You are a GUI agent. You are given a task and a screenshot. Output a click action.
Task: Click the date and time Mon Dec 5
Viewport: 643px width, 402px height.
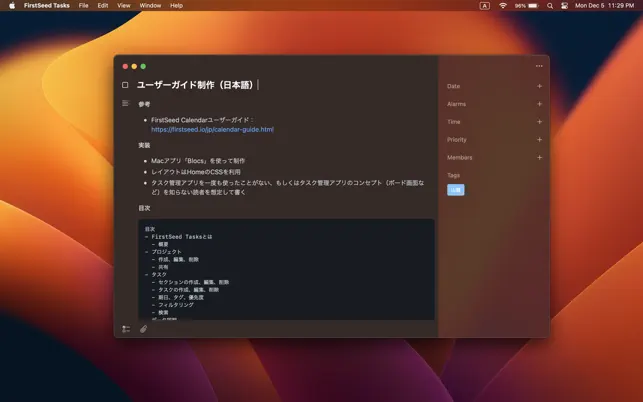pos(604,6)
